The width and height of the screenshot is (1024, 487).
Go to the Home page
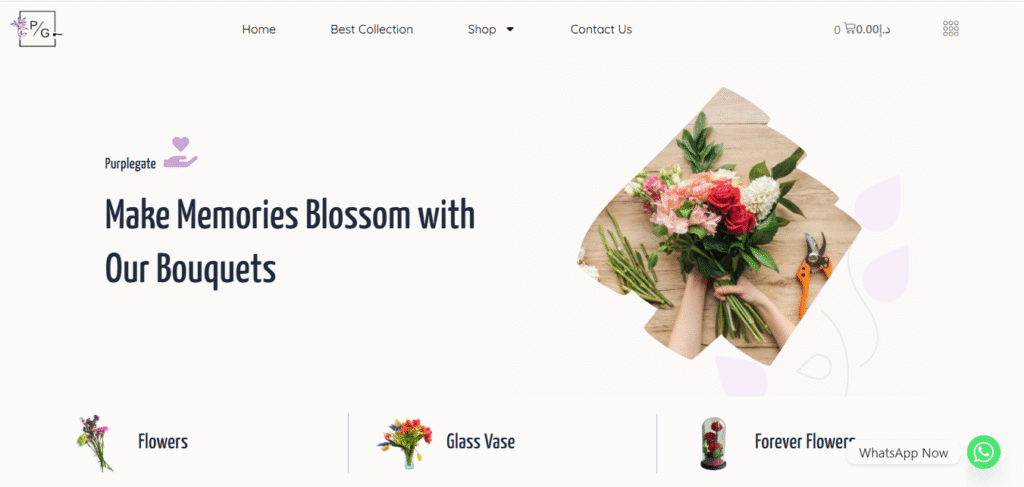[259, 29]
